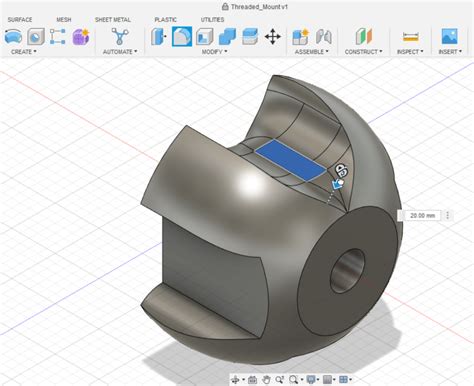The image size is (474, 386).
Task: Select the Zoom magnifier tool
Action: pyautogui.click(x=280, y=379)
